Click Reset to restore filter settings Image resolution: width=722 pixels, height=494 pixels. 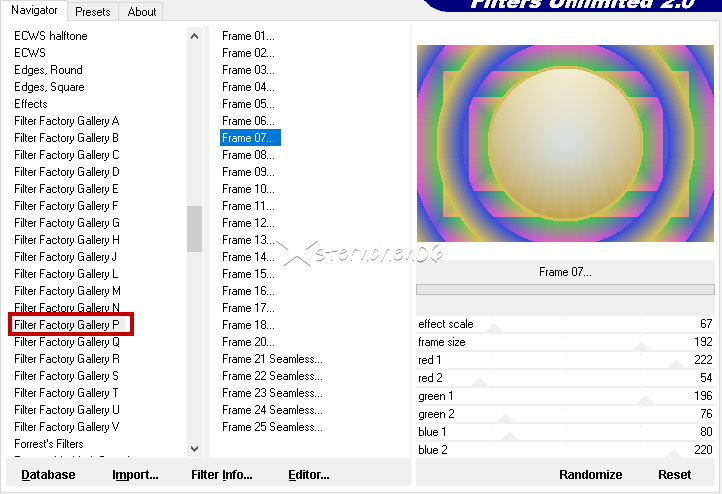pos(674,475)
